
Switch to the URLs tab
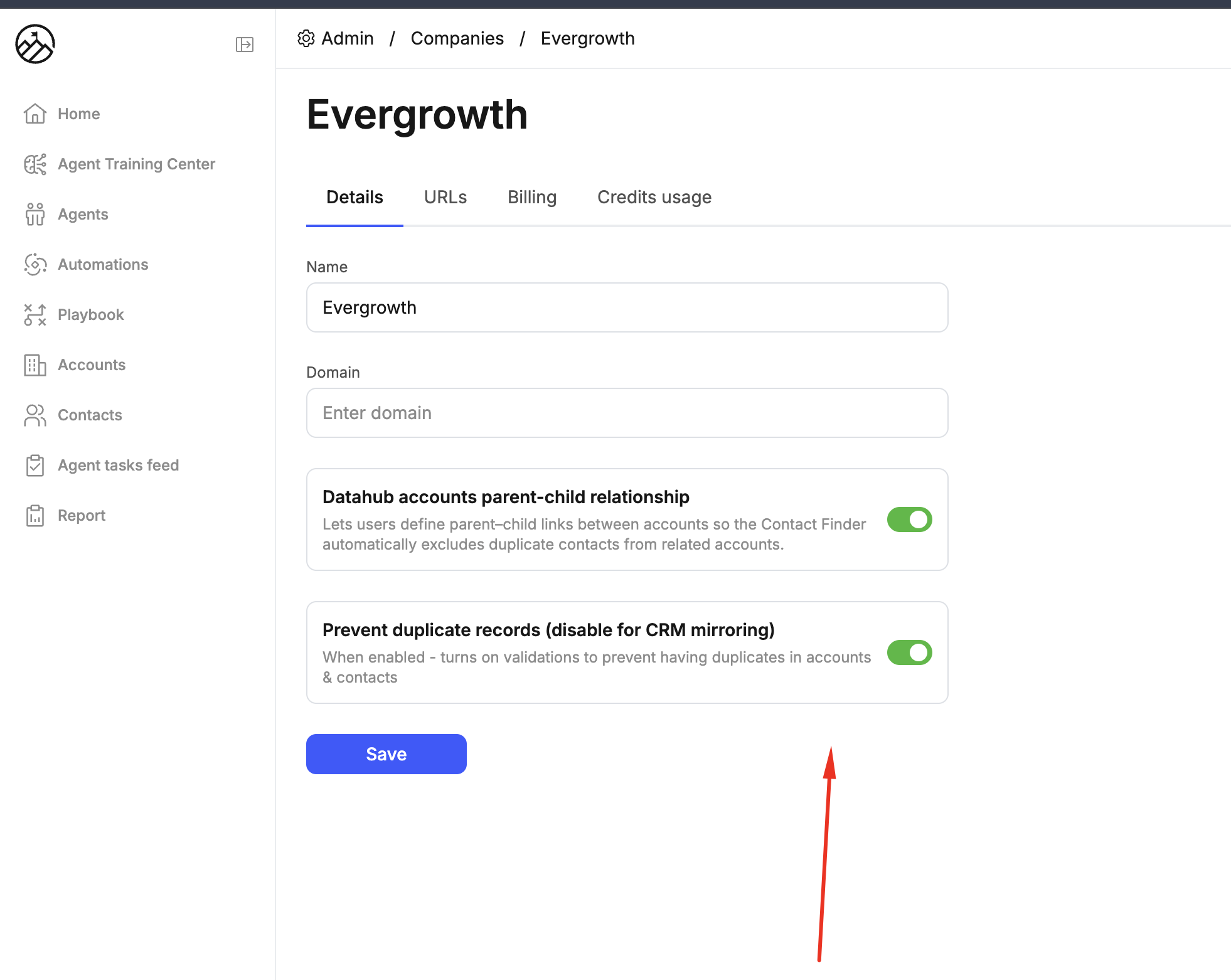coord(445,197)
